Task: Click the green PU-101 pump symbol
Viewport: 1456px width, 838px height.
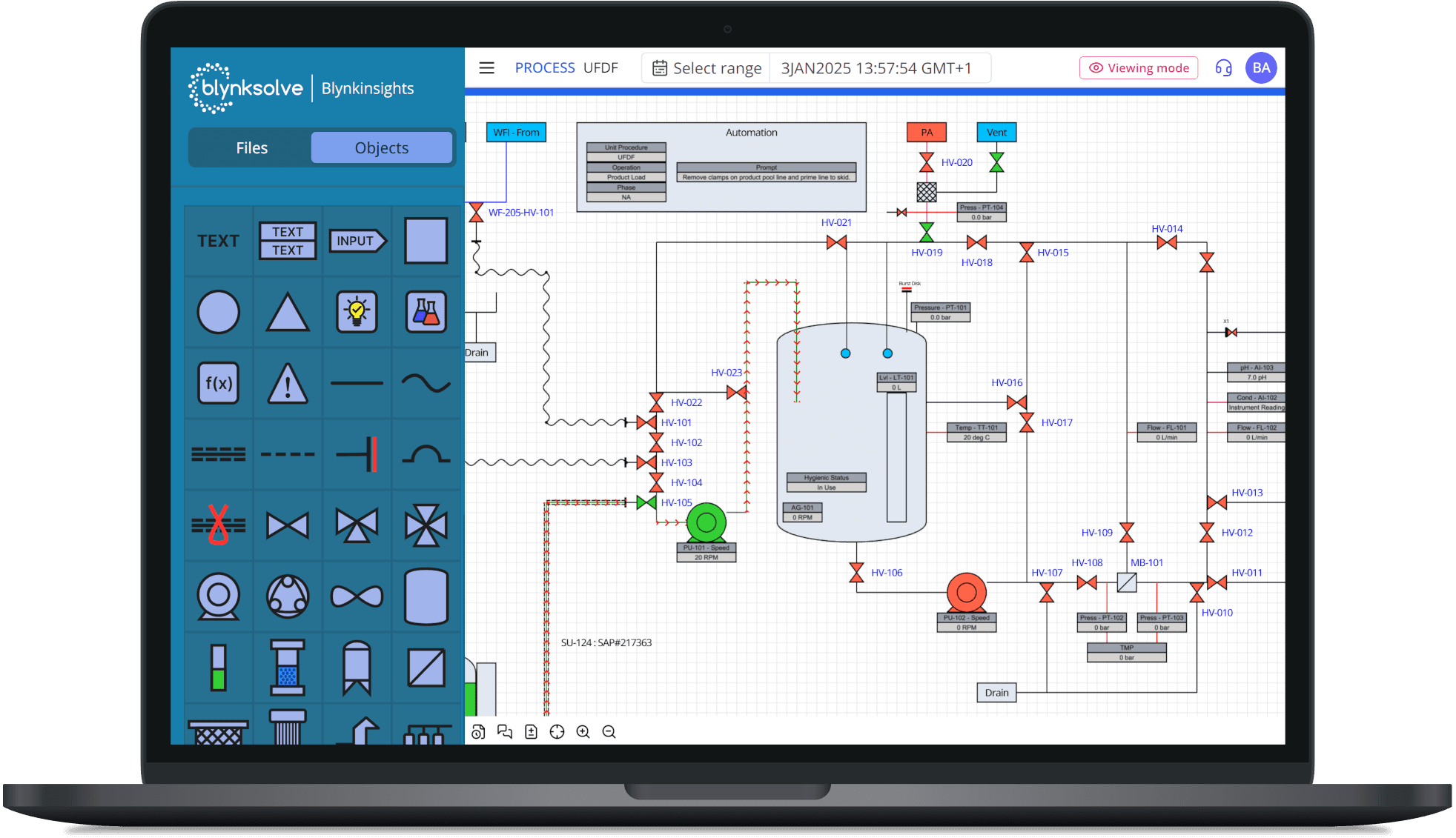Action: tap(706, 523)
